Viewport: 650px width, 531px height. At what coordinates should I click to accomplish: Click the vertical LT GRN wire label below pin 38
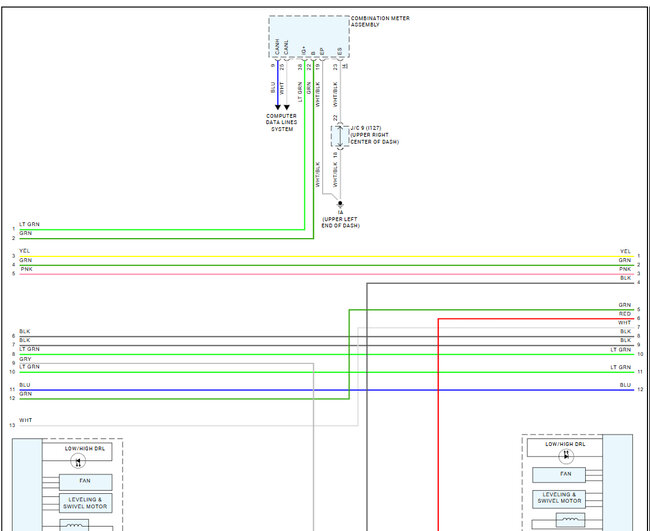point(300,92)
